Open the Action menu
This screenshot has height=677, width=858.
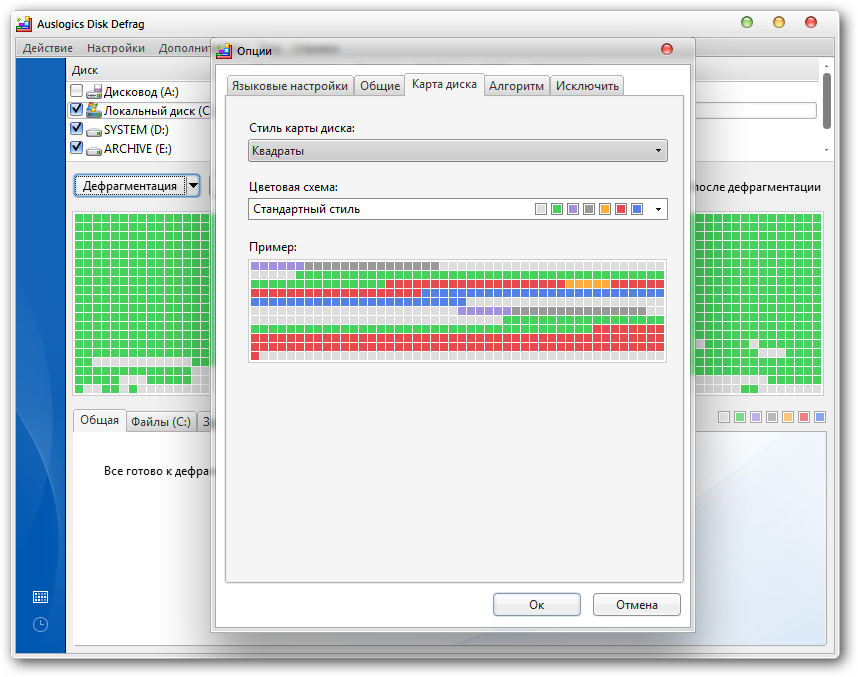(48, 48)
